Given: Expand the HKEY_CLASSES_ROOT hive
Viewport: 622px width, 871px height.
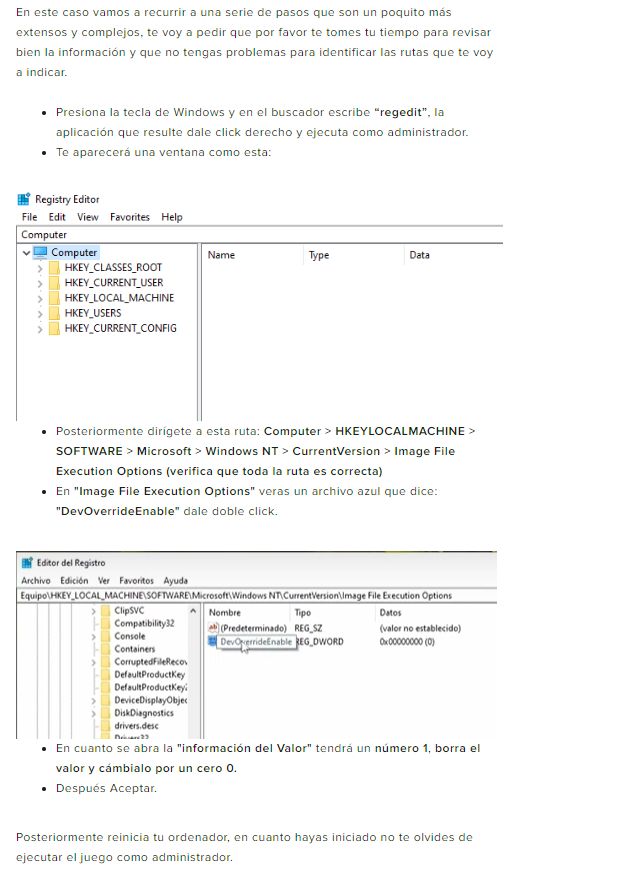Looking at the screenshot, I should [39, 268].
